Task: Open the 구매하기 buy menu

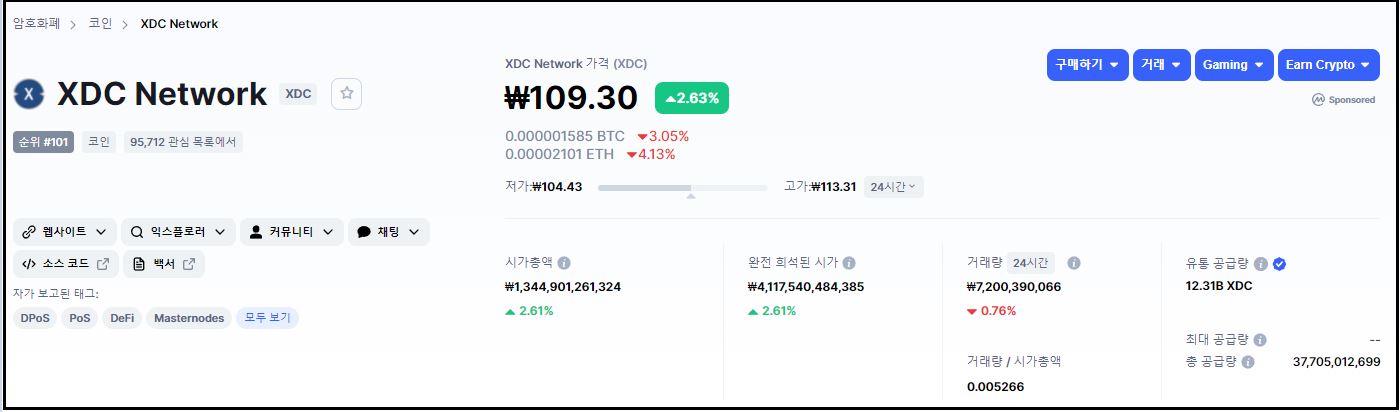Action: click(1087, 65)
